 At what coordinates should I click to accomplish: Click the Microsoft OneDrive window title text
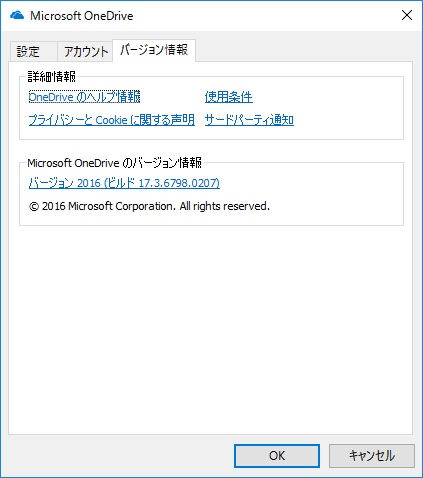click(82, 16)
